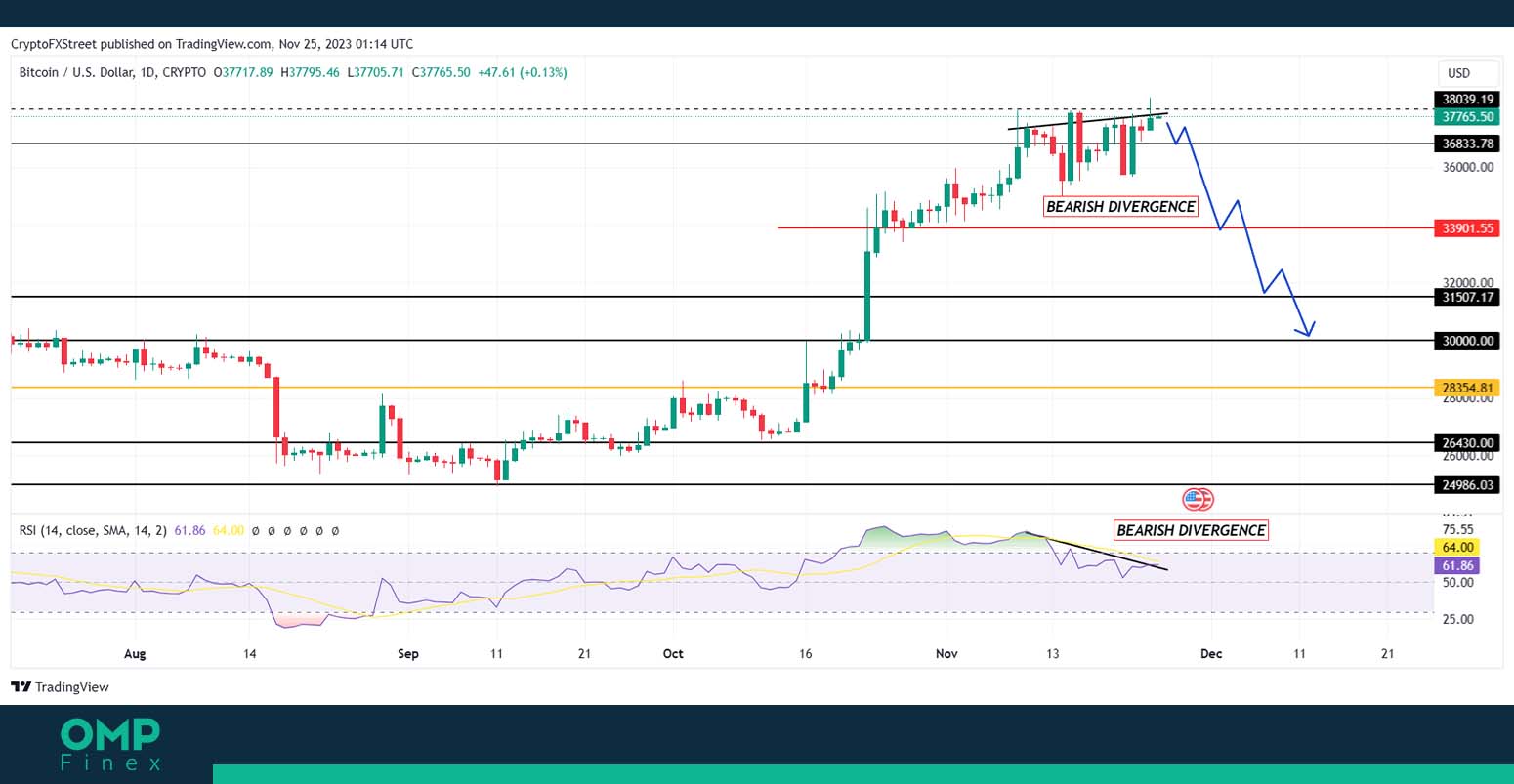The image size is (1514, 784).
Task: Click the orange 28354.81 price label
Action: click(1468, 388)
